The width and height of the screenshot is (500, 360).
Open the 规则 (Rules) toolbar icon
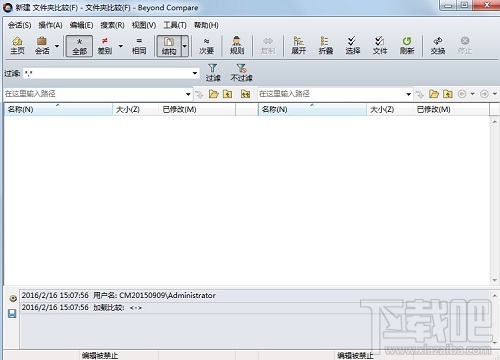point(237,46)
